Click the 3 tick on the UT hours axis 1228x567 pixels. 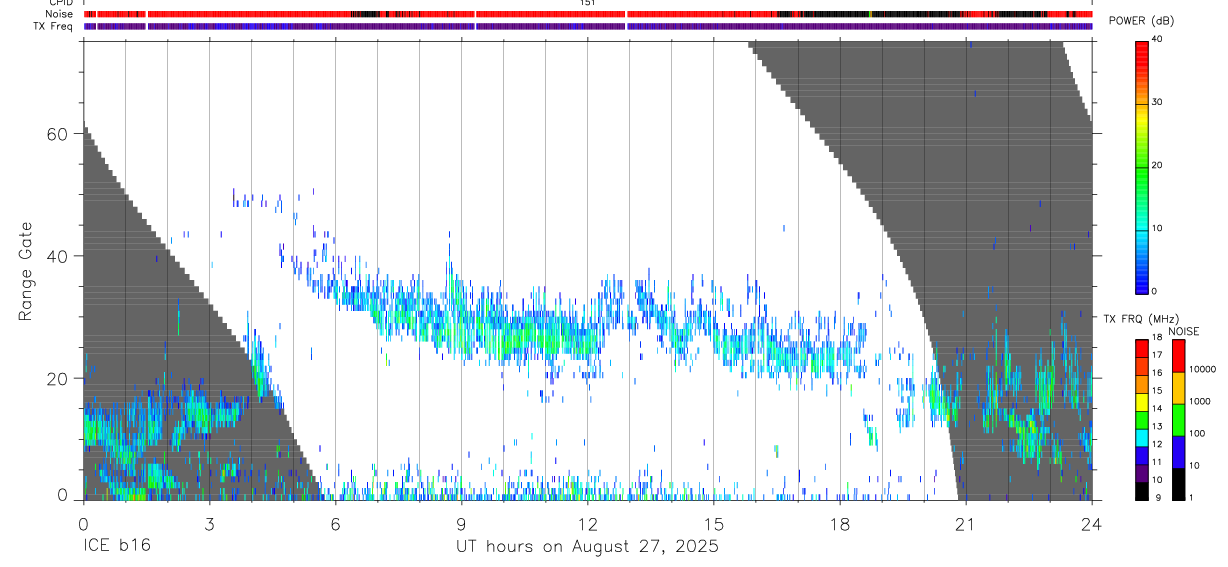click(209, 524)
